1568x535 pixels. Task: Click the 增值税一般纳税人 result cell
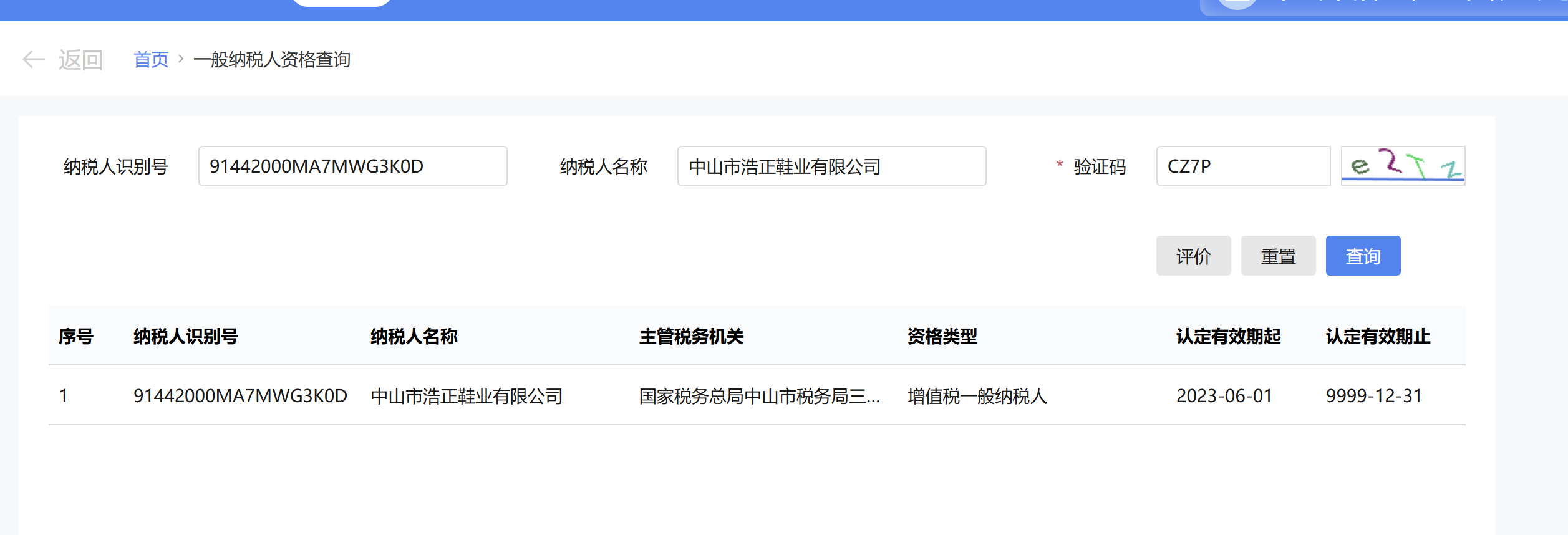point(977,396)
